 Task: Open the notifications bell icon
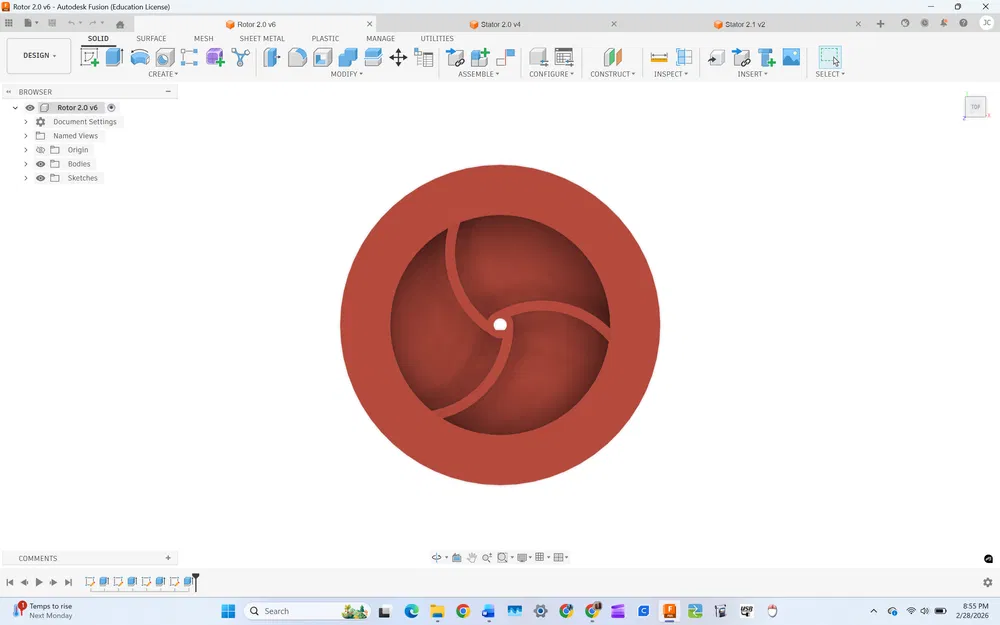click(943, 23)
